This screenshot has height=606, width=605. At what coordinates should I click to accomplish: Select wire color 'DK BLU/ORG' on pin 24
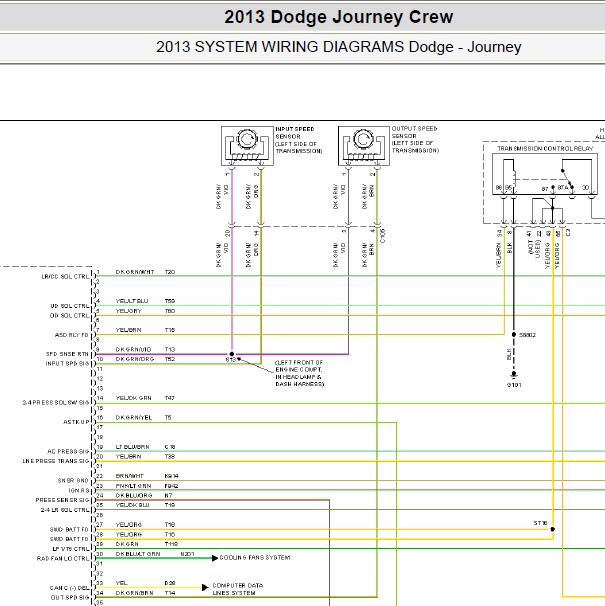point(134,495)
